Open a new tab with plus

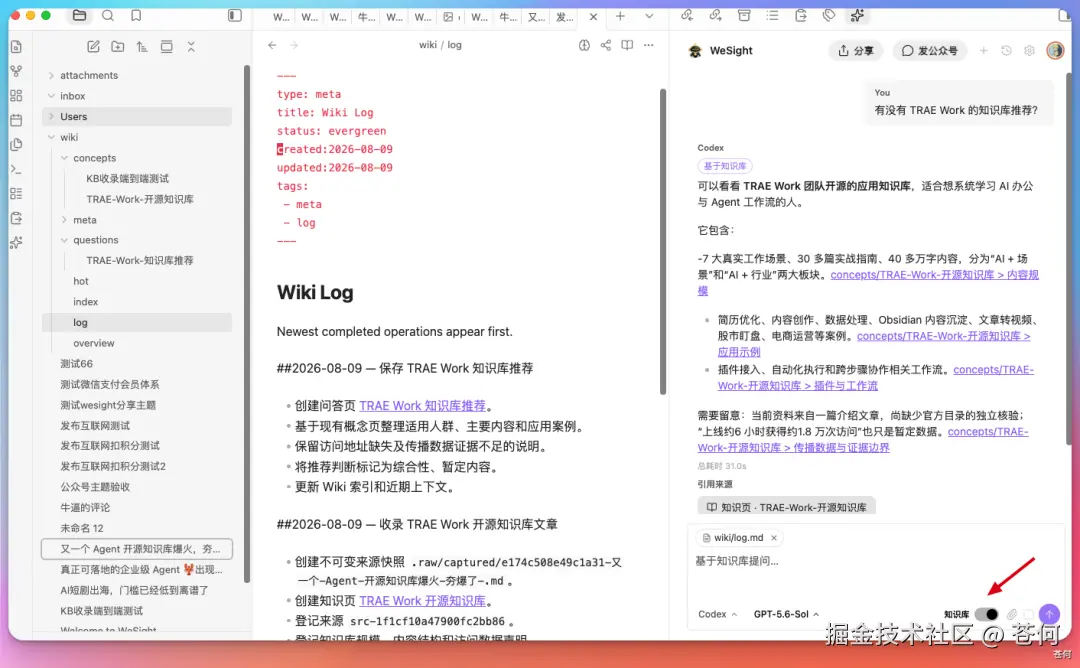point(620,16)
